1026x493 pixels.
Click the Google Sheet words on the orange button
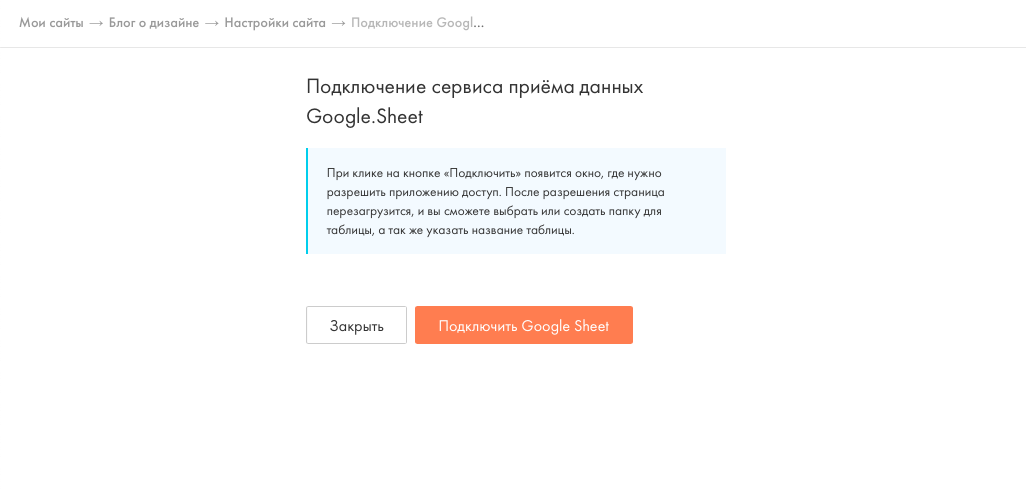565,326
